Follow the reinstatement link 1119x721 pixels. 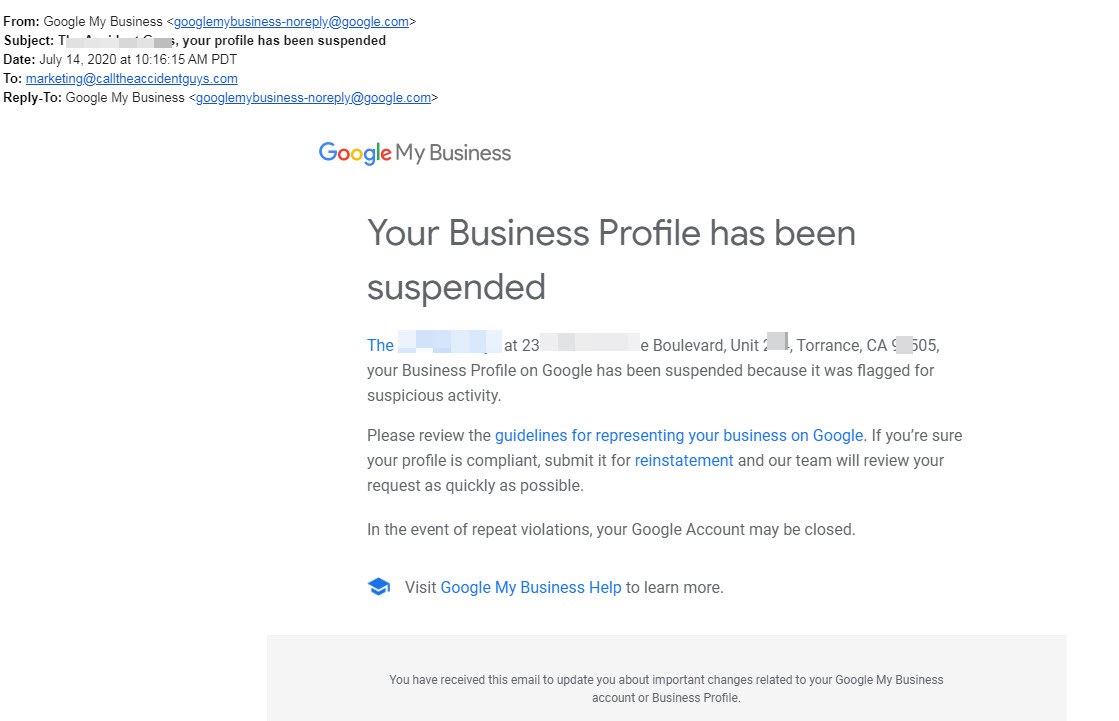point(684,461)
